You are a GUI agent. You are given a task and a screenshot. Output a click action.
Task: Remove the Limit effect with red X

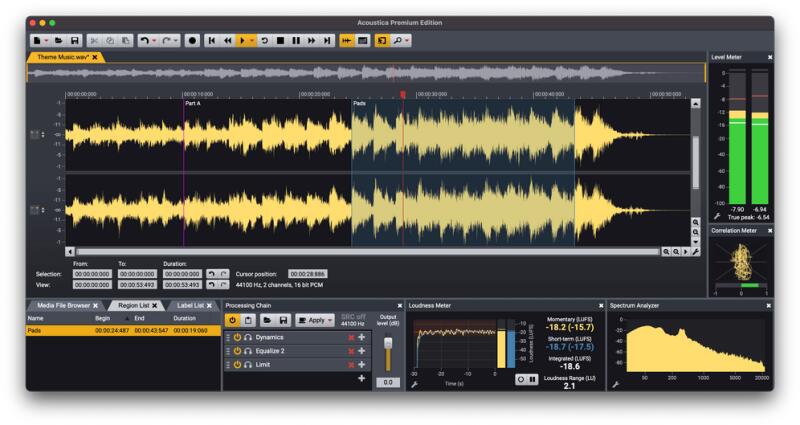[x=351, y=365]
